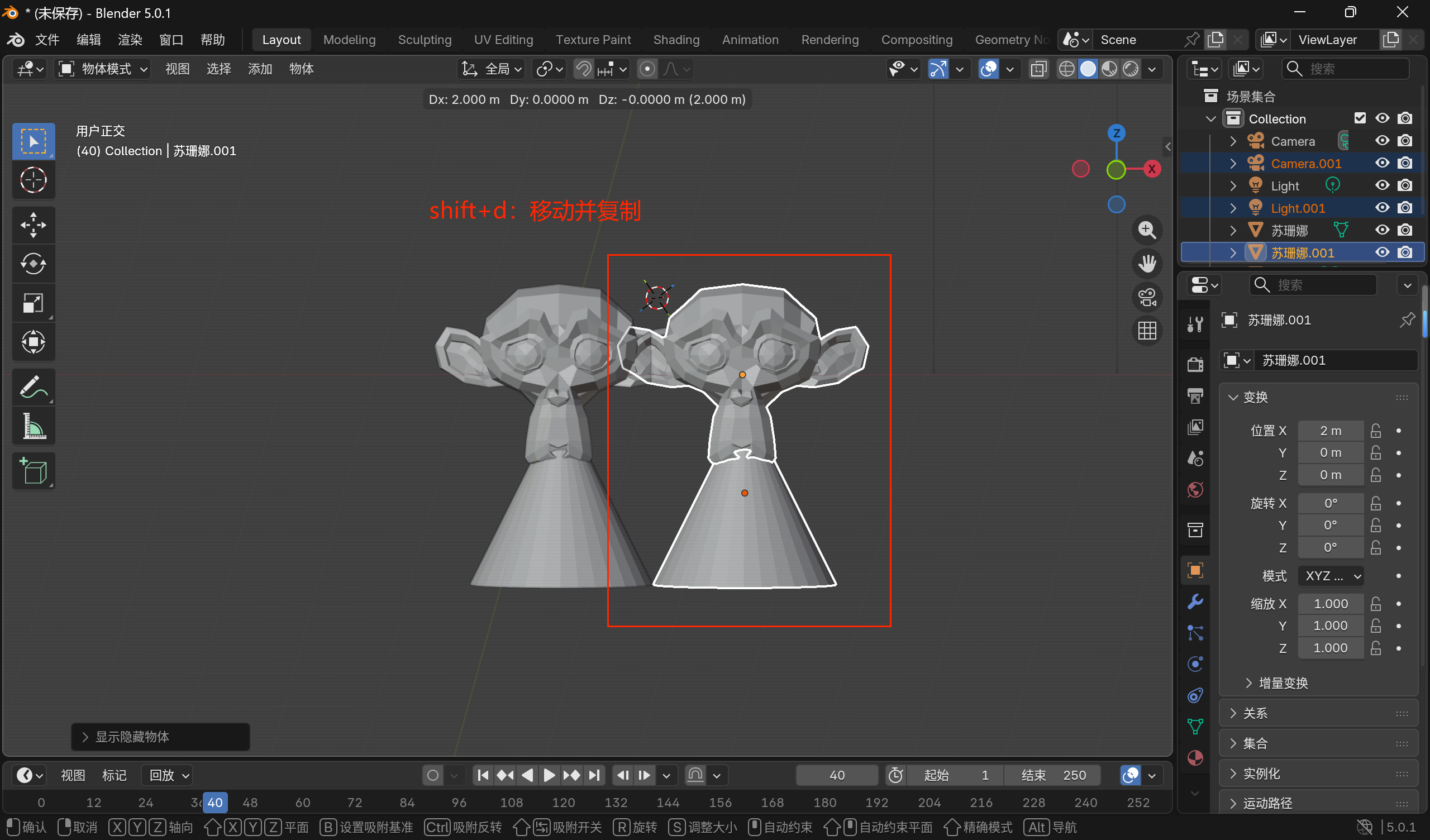Hide Camera.001 with its eye icon
1430x840 pixels.
click(1383, 164)
